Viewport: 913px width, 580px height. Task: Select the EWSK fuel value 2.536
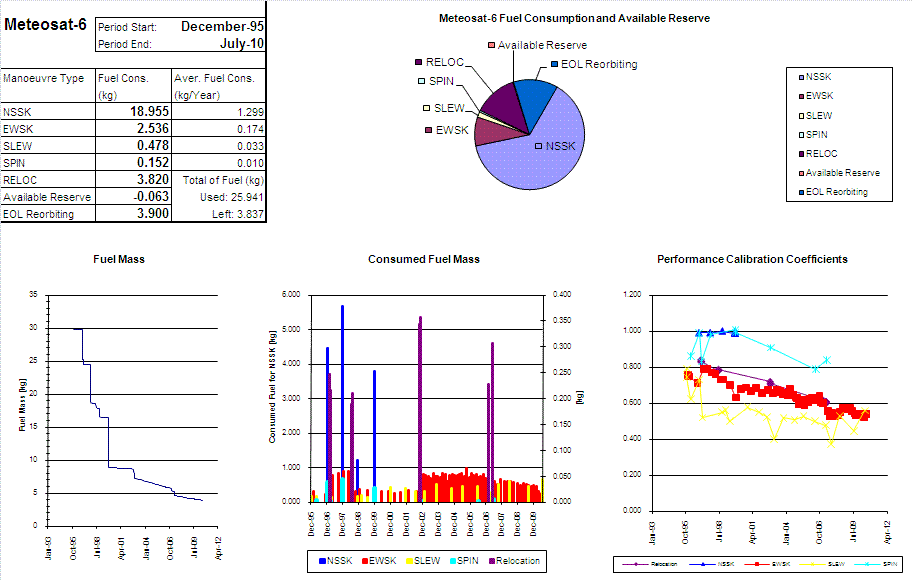153,128
